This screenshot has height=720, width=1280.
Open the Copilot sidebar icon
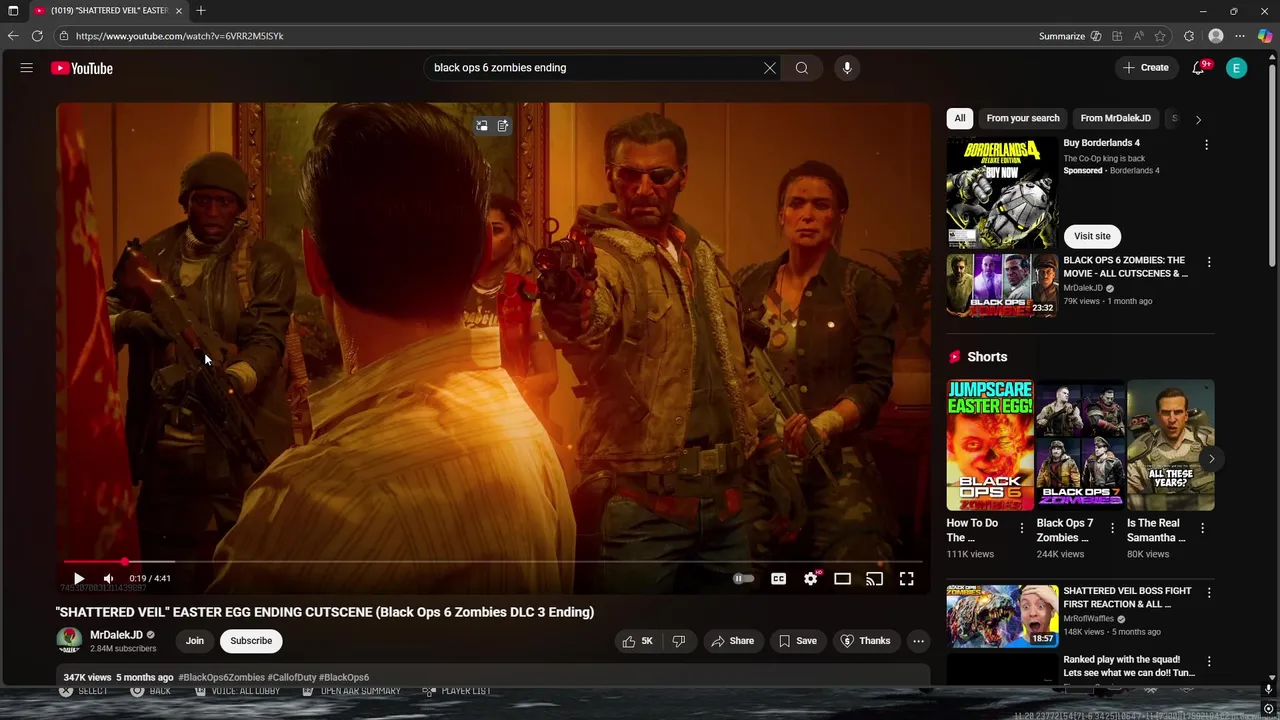(x=1265, y=36)
